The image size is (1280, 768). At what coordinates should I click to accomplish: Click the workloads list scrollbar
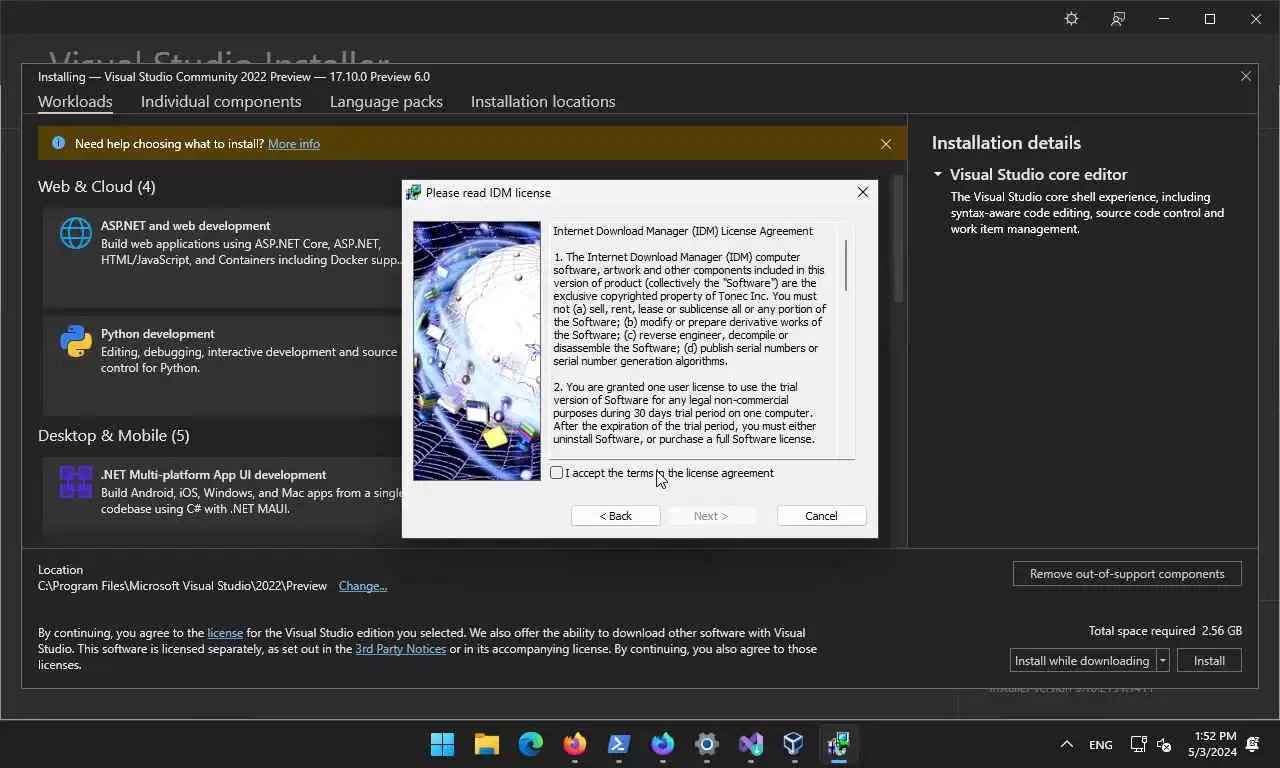[x=898, y=240]
